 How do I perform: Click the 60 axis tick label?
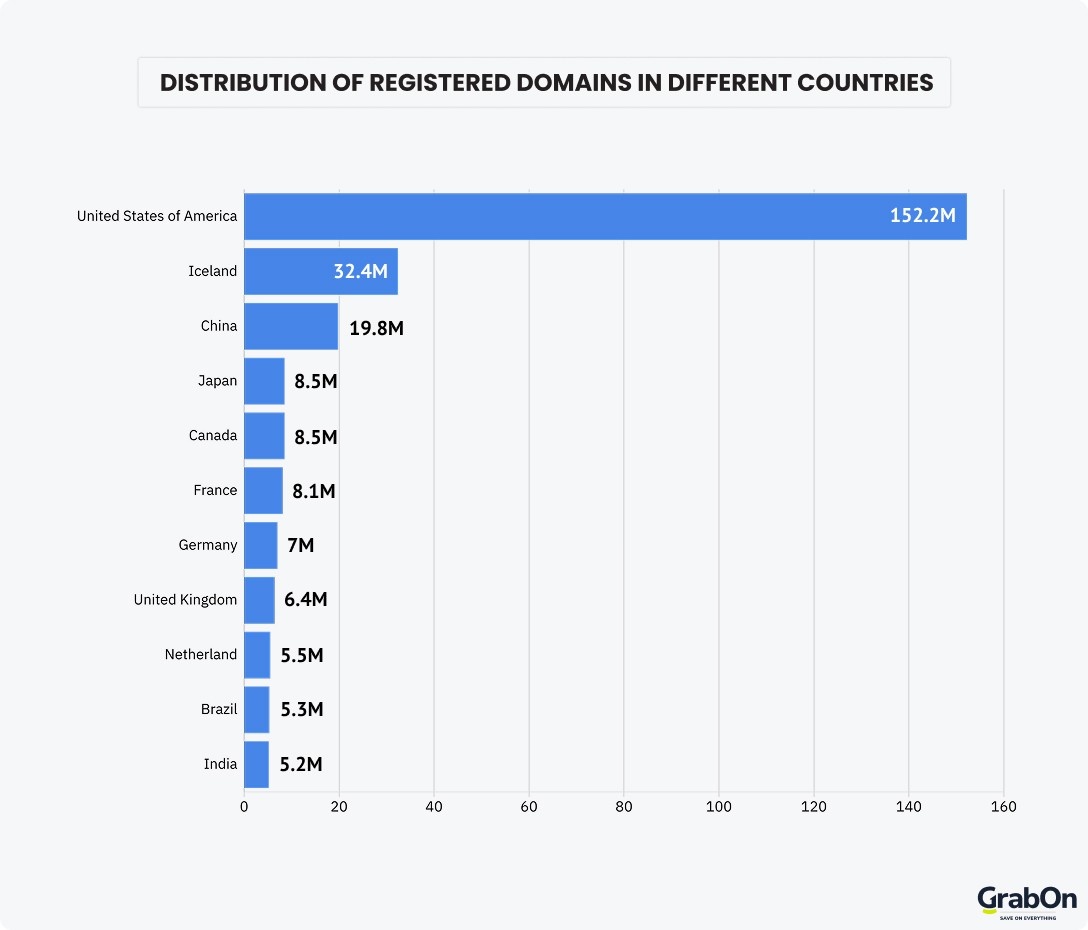[x=529, y=806]
